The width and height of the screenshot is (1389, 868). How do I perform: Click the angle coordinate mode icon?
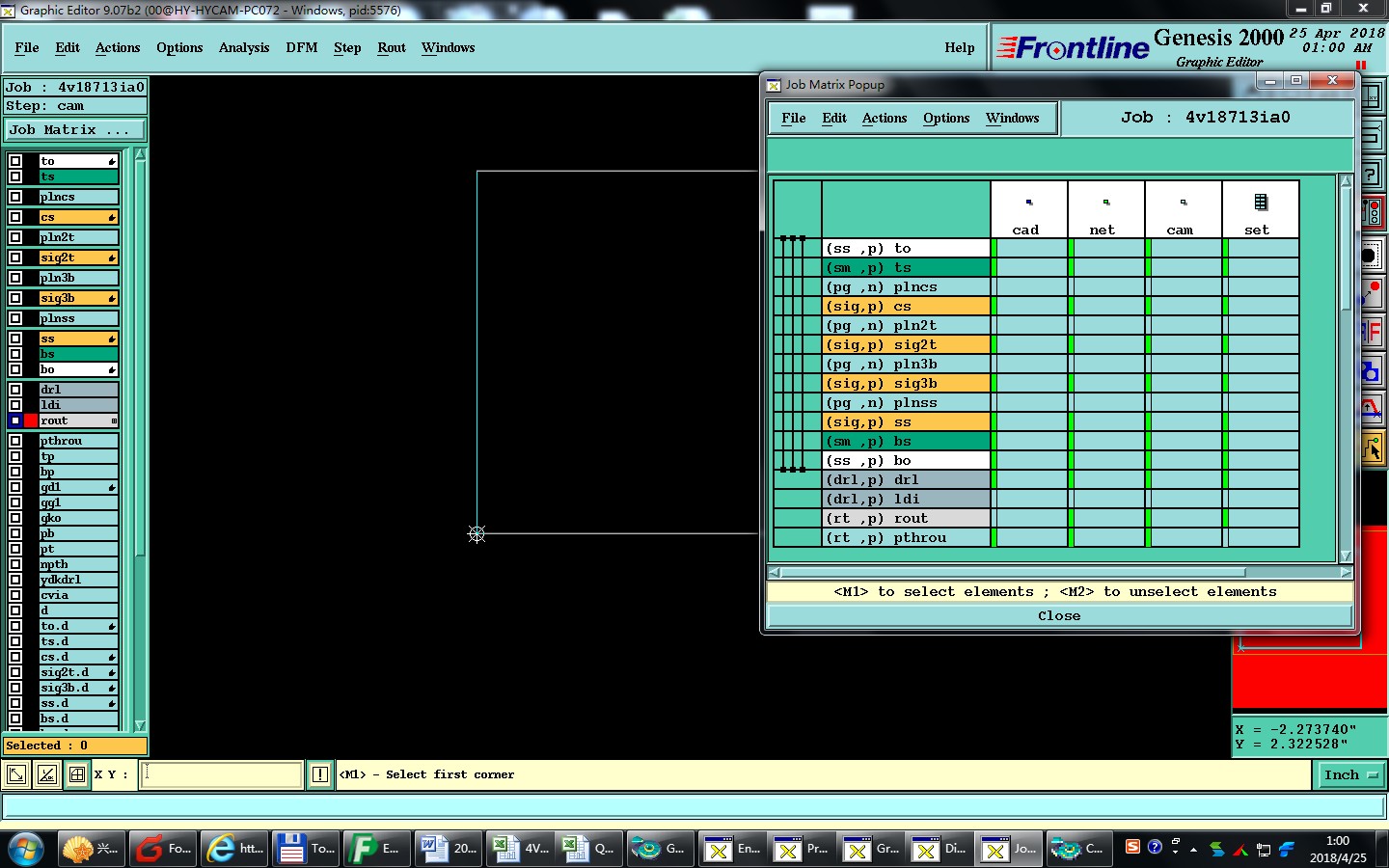coord(47,774)
